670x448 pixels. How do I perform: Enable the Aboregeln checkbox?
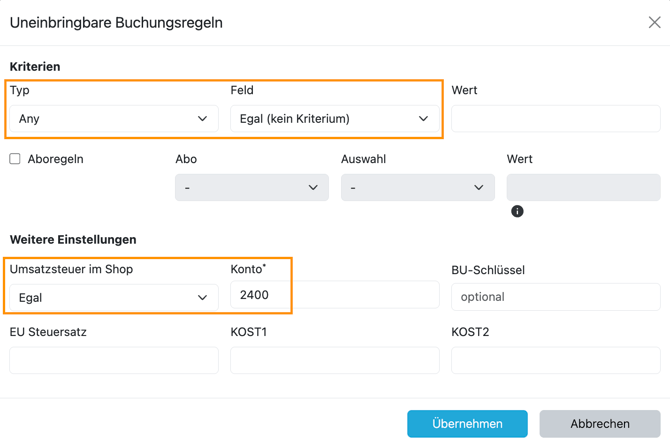coord(15,159)
